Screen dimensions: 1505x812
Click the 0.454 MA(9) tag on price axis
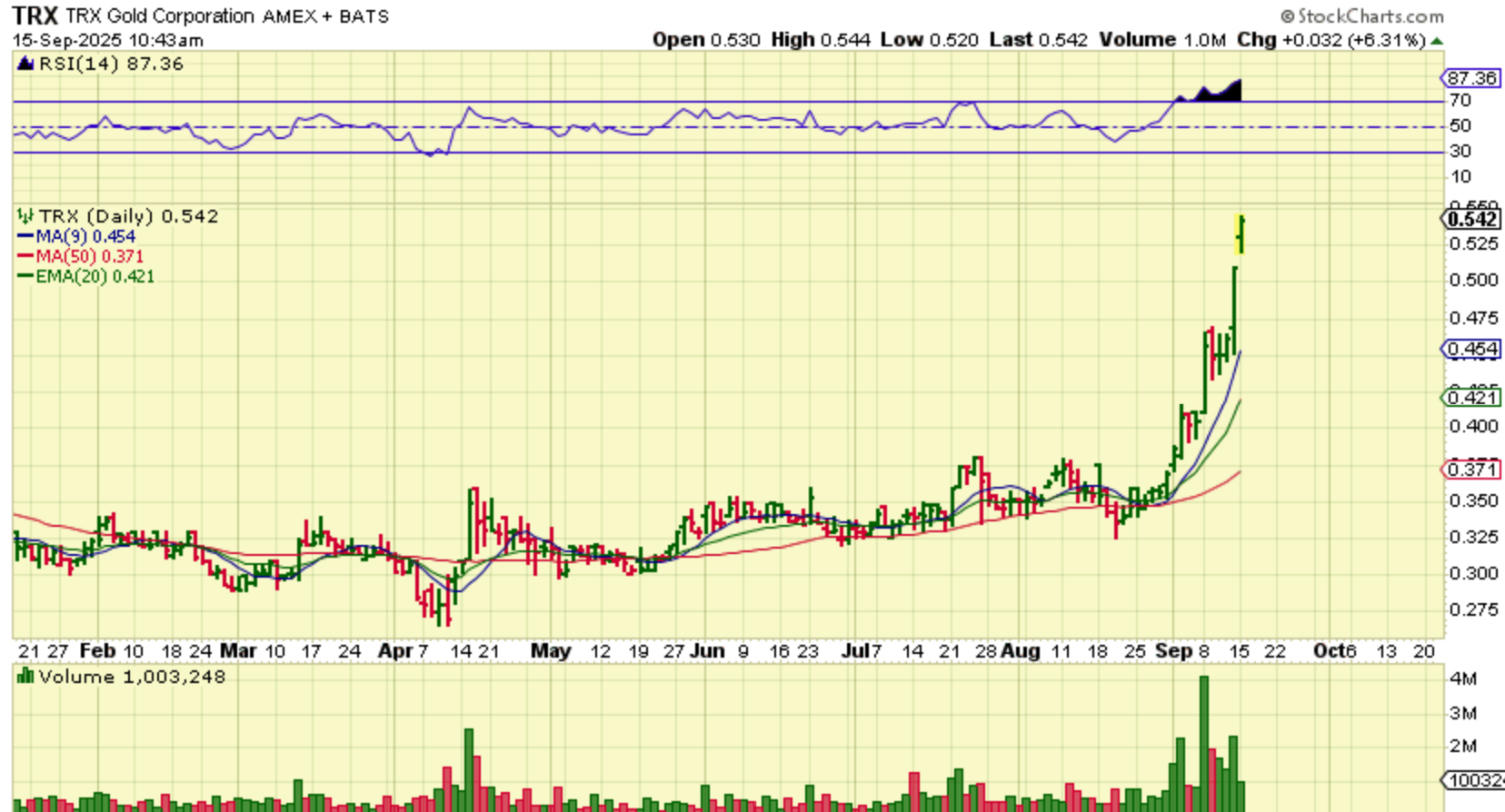click(1471, 350)
